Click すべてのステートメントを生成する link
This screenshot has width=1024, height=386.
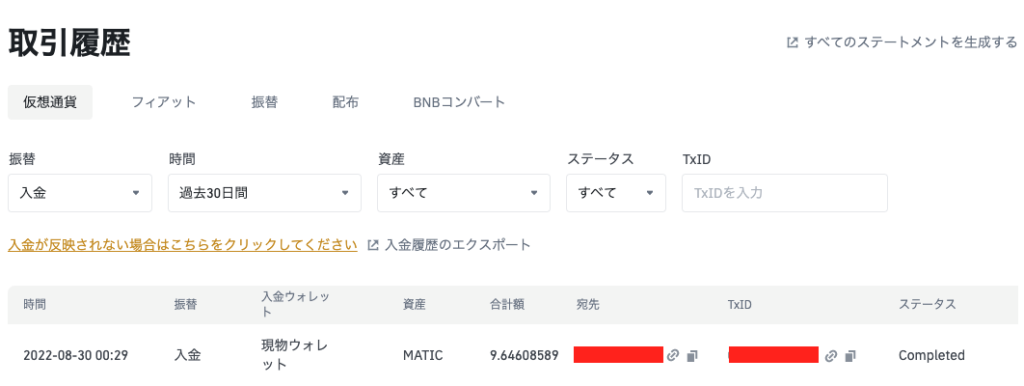pos(911,42)
